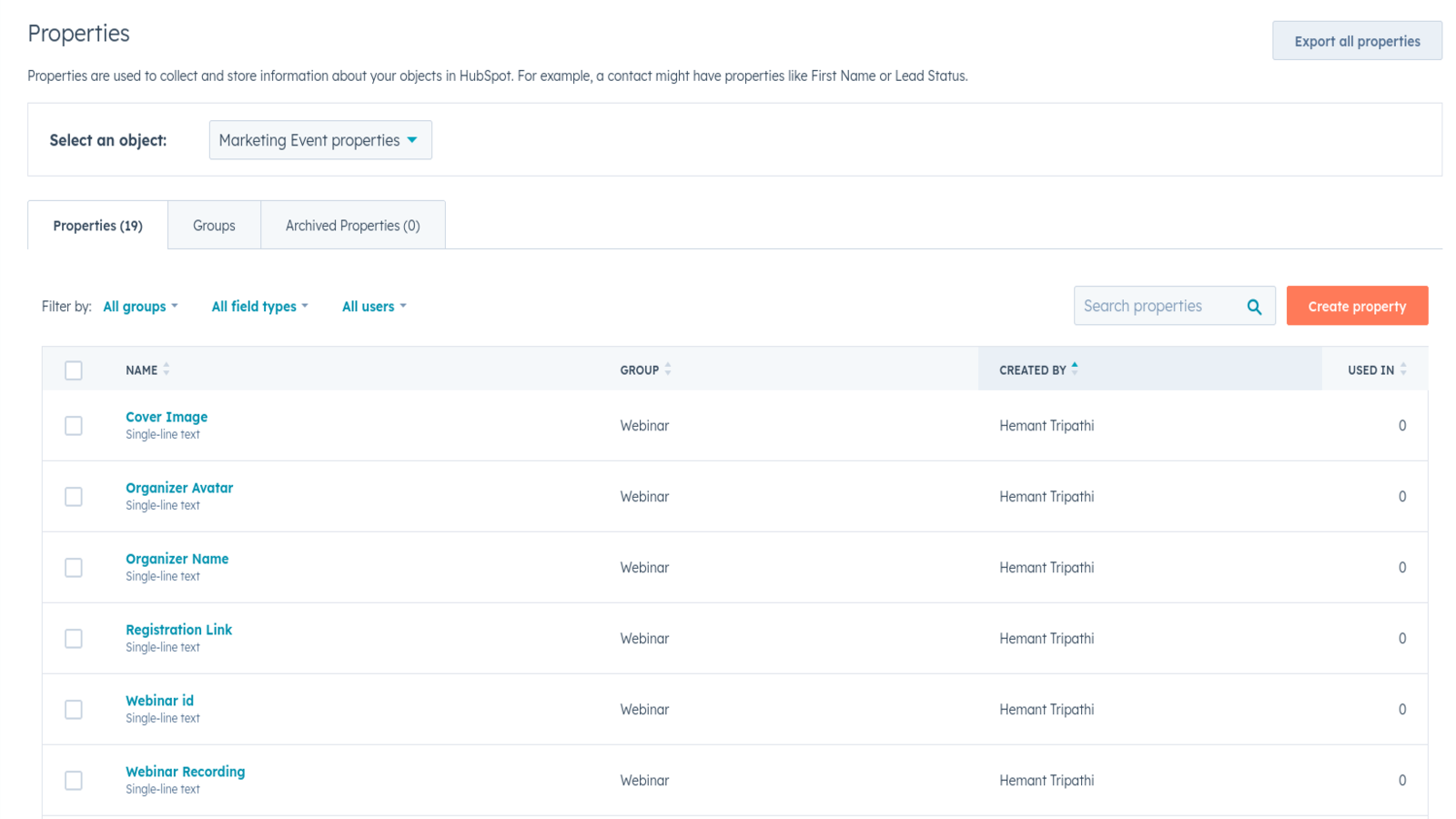Image resolution: width=1456 pixels, height=819 pixels.
Task: Check the select-all checkbox in the table header
Action: pyautogui.click(x=73, y=370)
